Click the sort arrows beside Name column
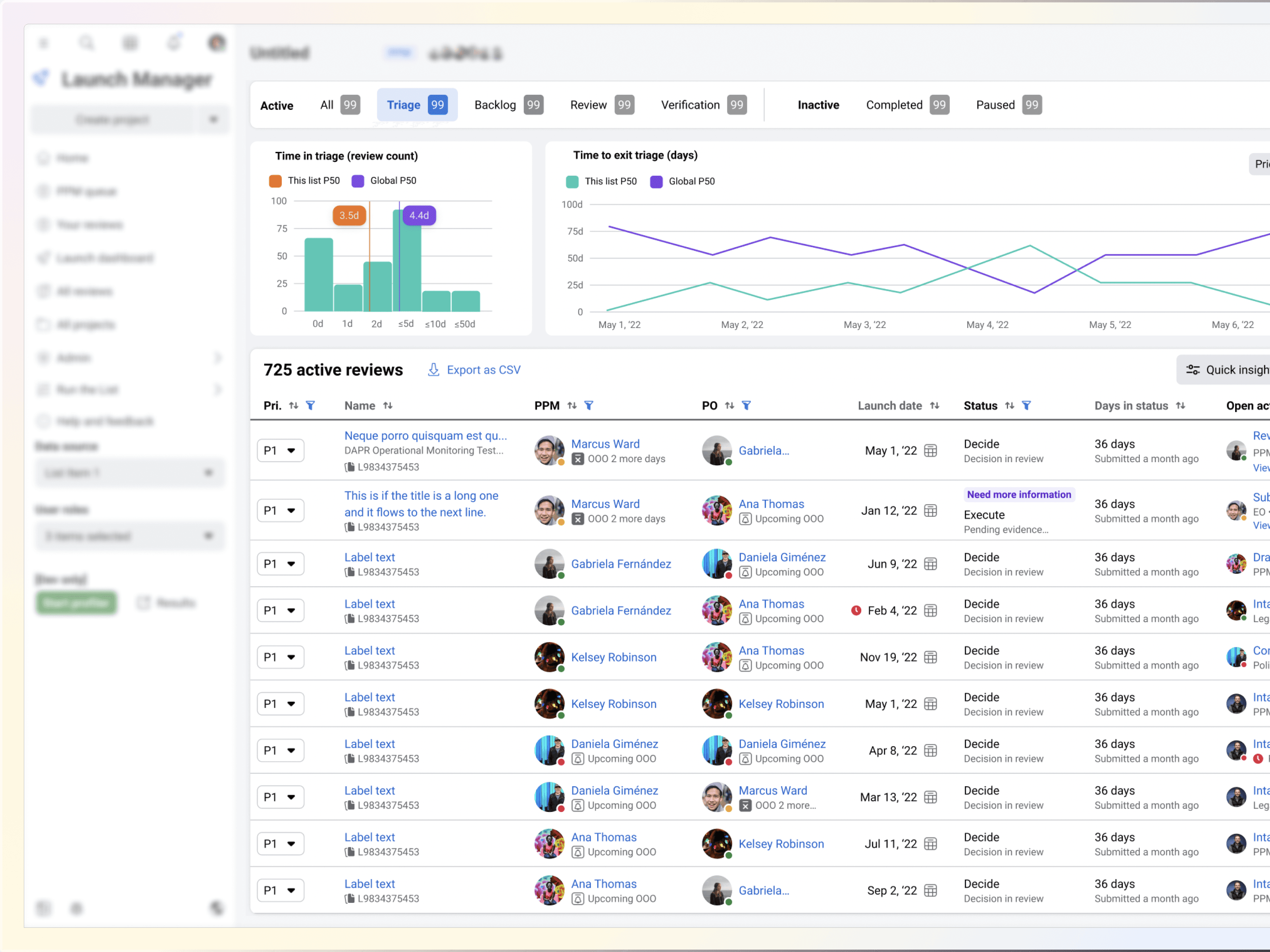1270x952 pixels. point(388,406)
